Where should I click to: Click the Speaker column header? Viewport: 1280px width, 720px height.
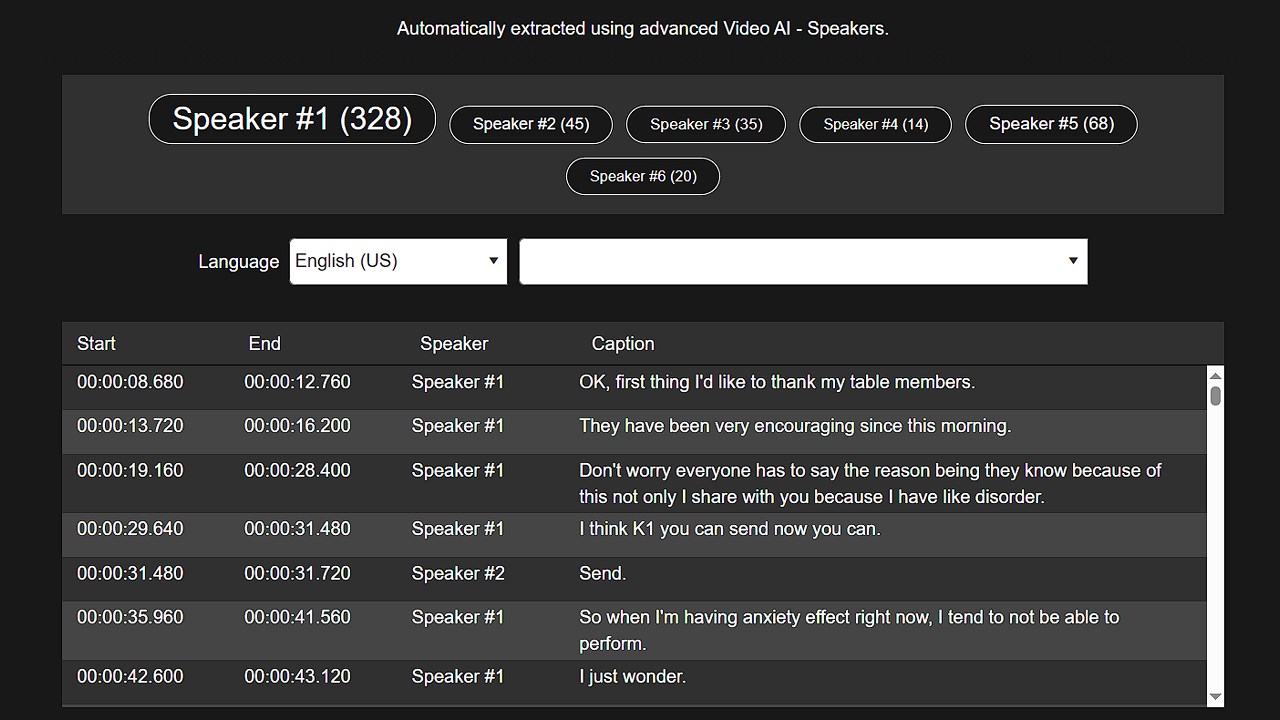454,343
